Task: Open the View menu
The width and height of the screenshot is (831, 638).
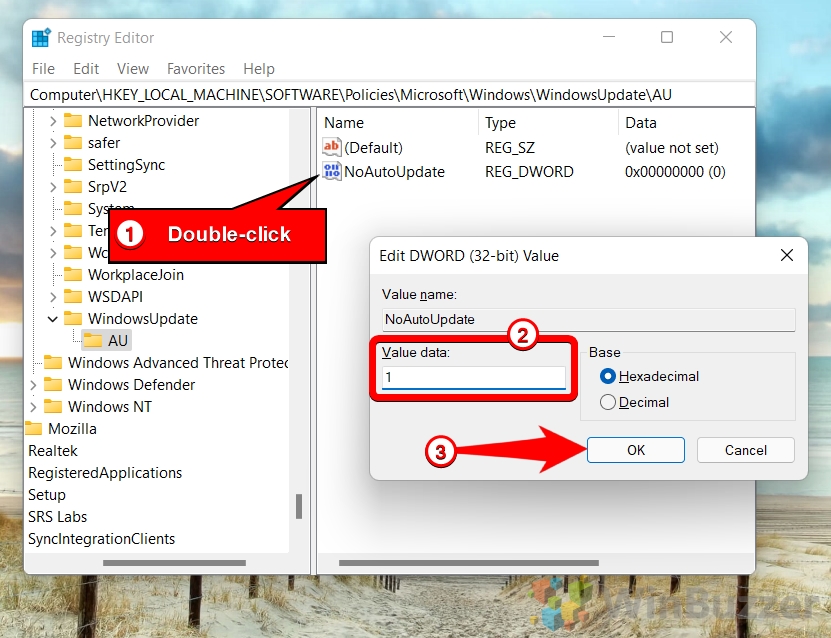Action: tap(133, 69)
